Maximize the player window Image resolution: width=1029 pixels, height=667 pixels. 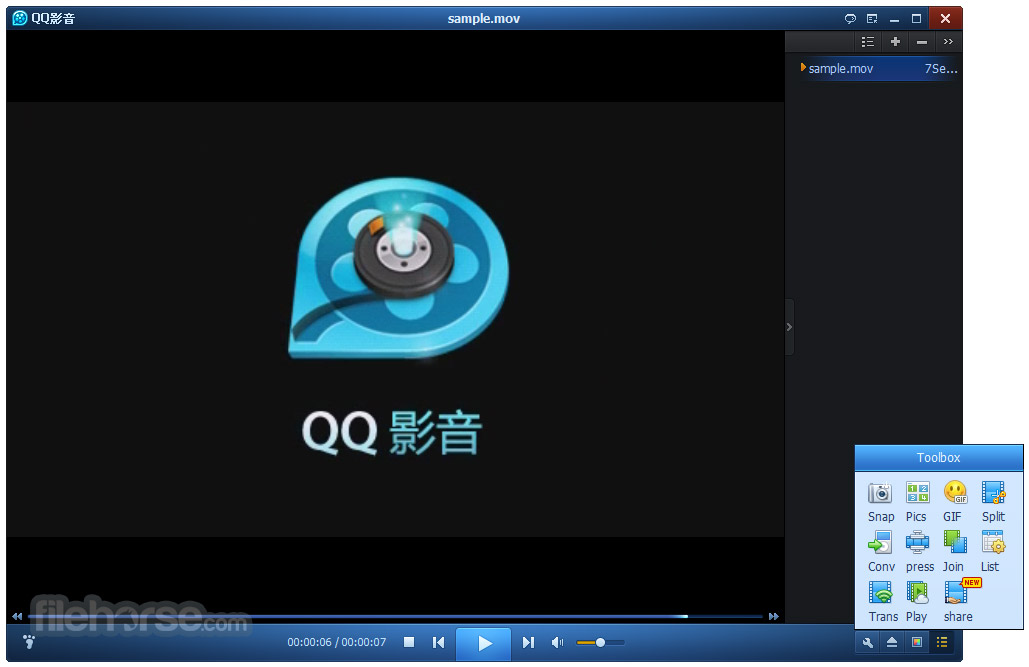point(917,18)
